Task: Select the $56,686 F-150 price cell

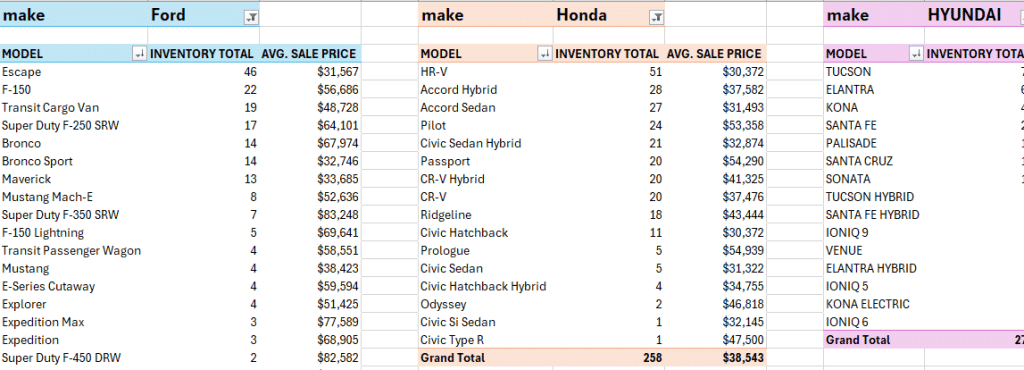Action: [310, 89]
